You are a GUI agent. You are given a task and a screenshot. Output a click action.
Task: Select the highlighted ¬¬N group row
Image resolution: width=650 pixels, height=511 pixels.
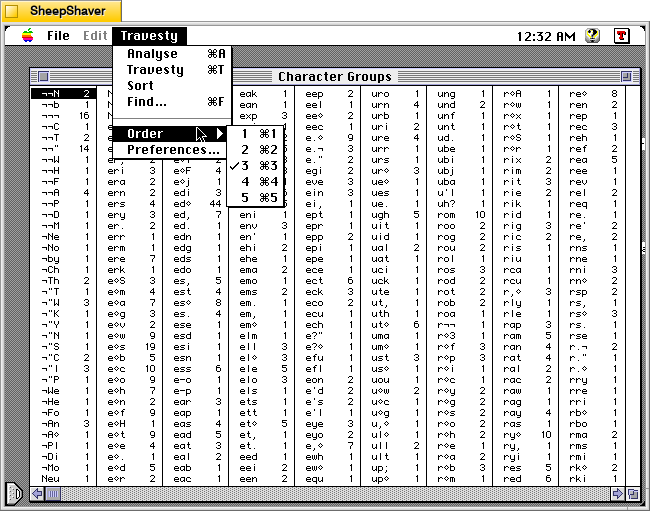point(63,94)
